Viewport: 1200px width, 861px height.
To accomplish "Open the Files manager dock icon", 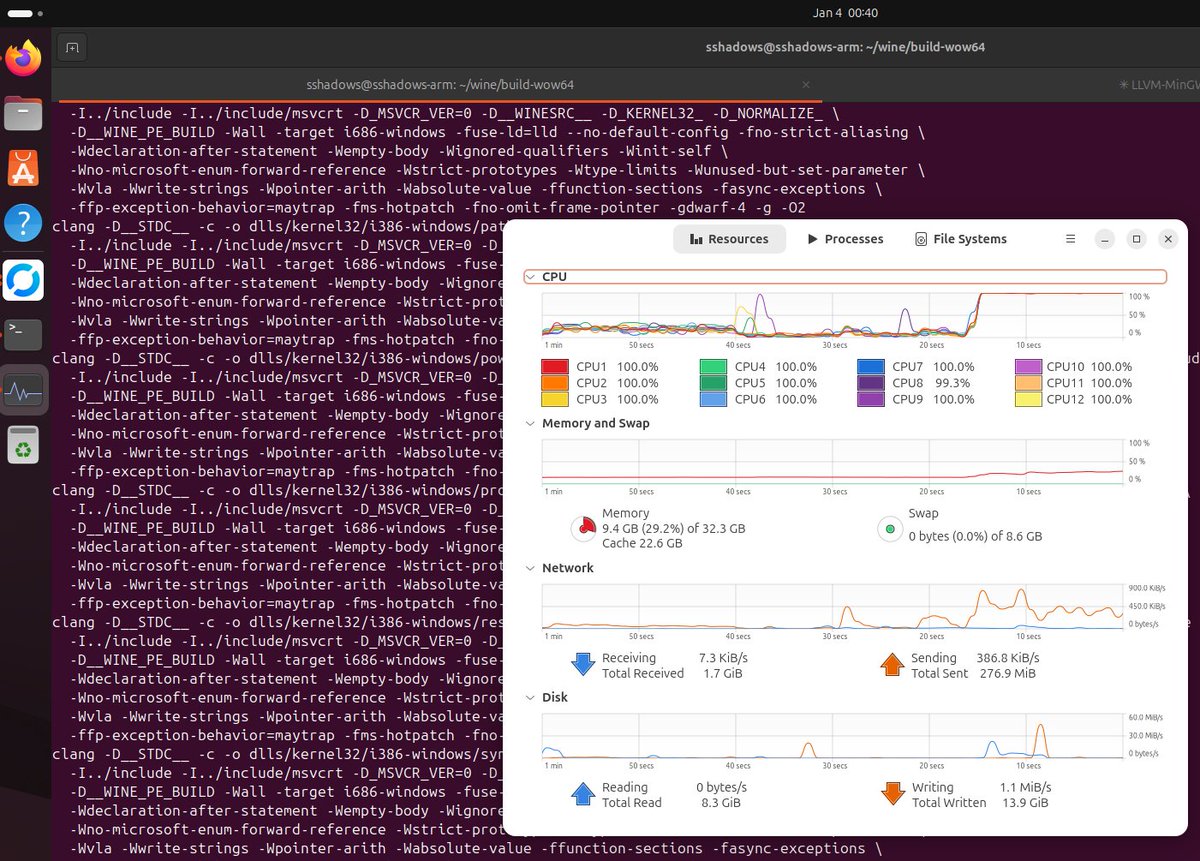I will [24, 114].
